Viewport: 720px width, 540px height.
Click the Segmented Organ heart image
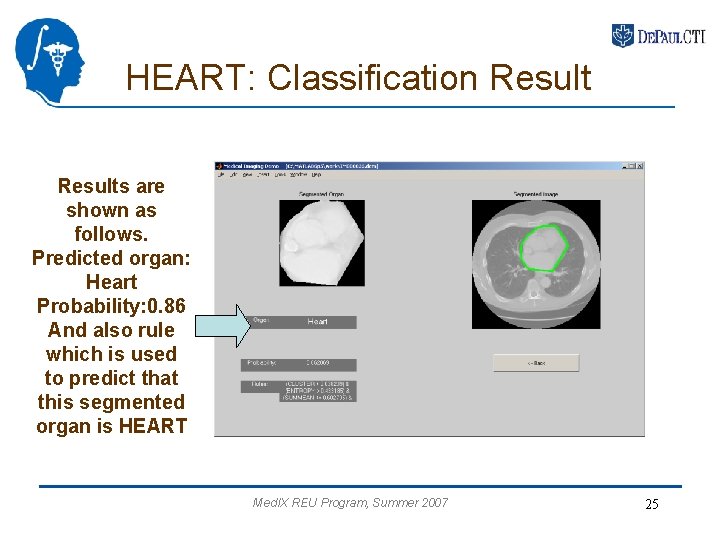(x=322, y=243)
